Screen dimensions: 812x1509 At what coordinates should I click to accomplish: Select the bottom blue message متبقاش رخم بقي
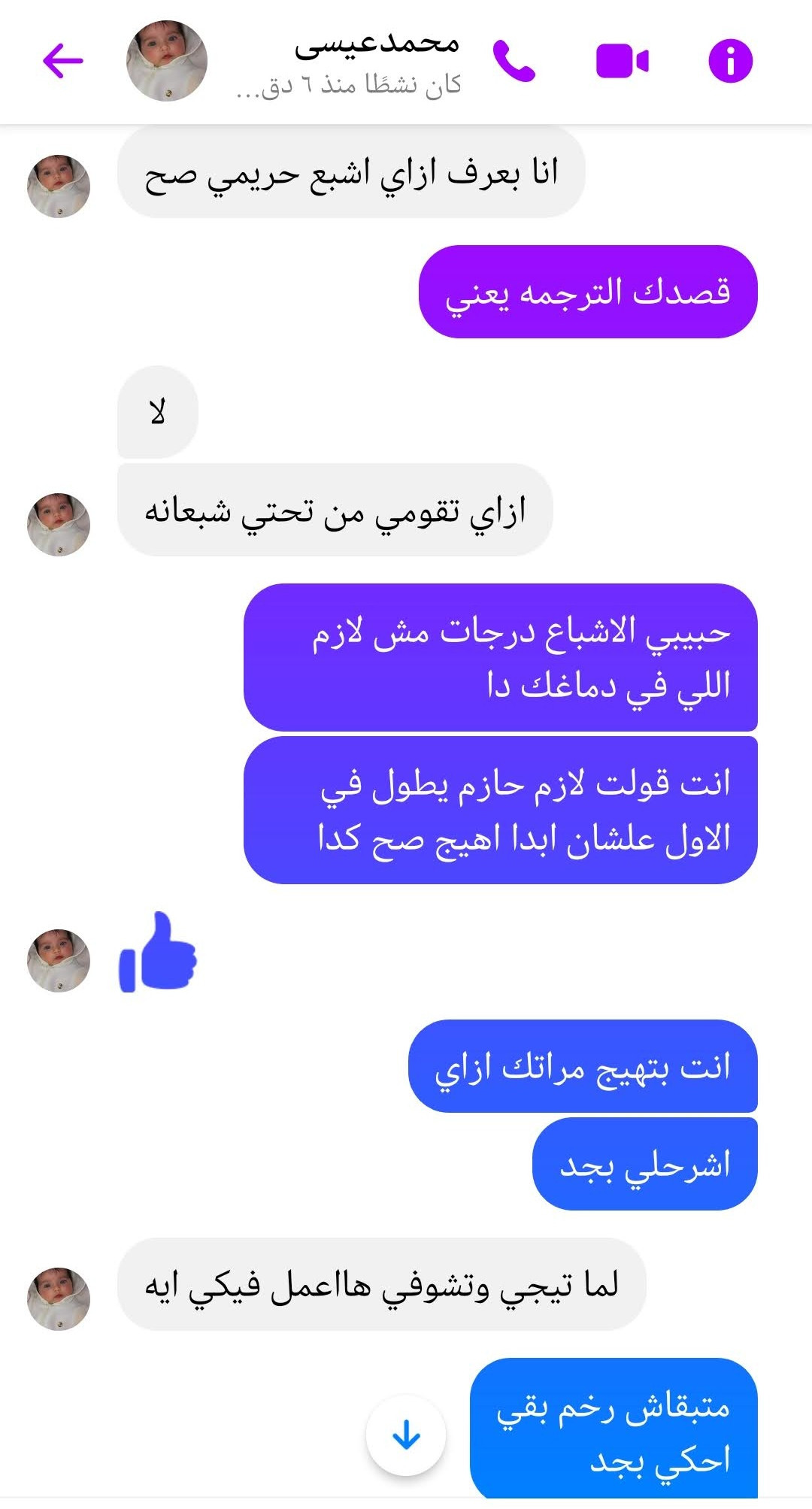[x=614, y=1429]
